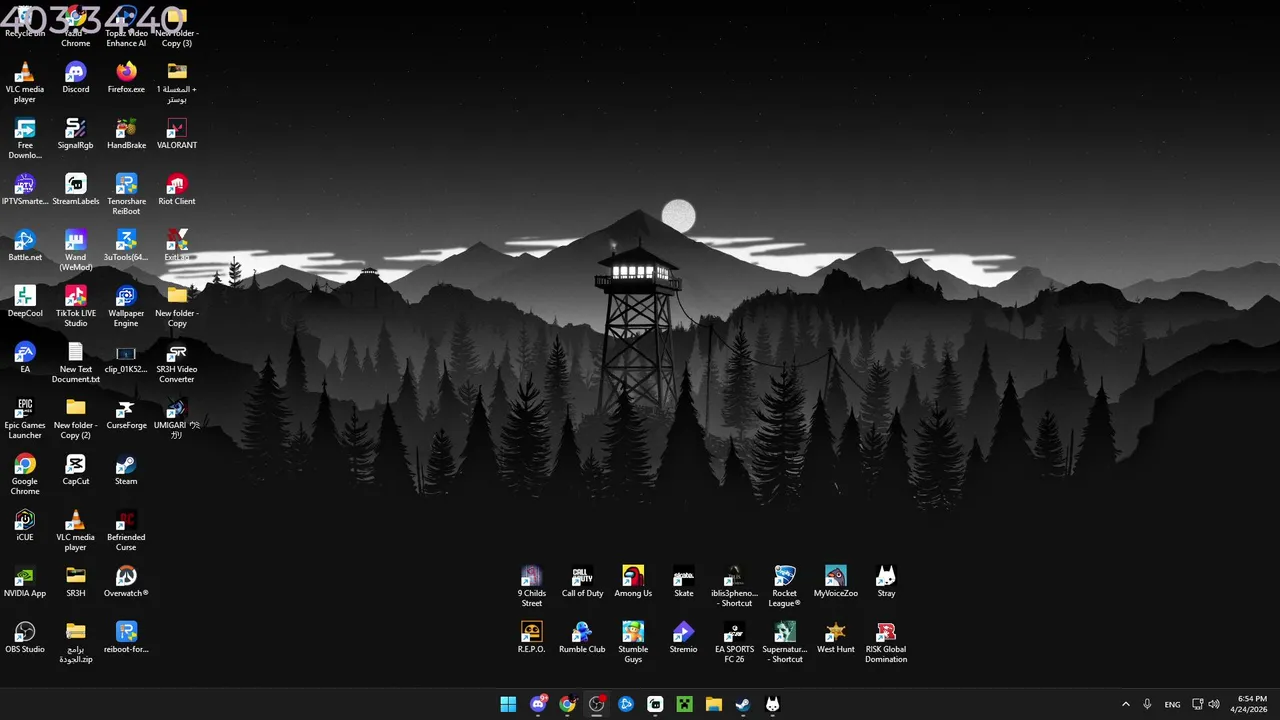
Task: Open Minecraft from the taskbar
Action: pyautogui.click(x=684, y=704)
